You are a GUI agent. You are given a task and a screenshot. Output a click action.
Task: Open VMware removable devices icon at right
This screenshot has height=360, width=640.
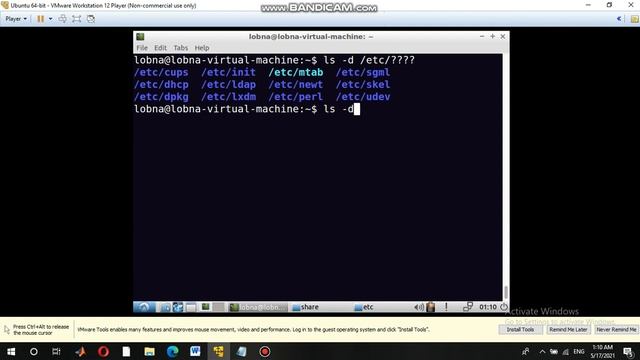point(635,19)
